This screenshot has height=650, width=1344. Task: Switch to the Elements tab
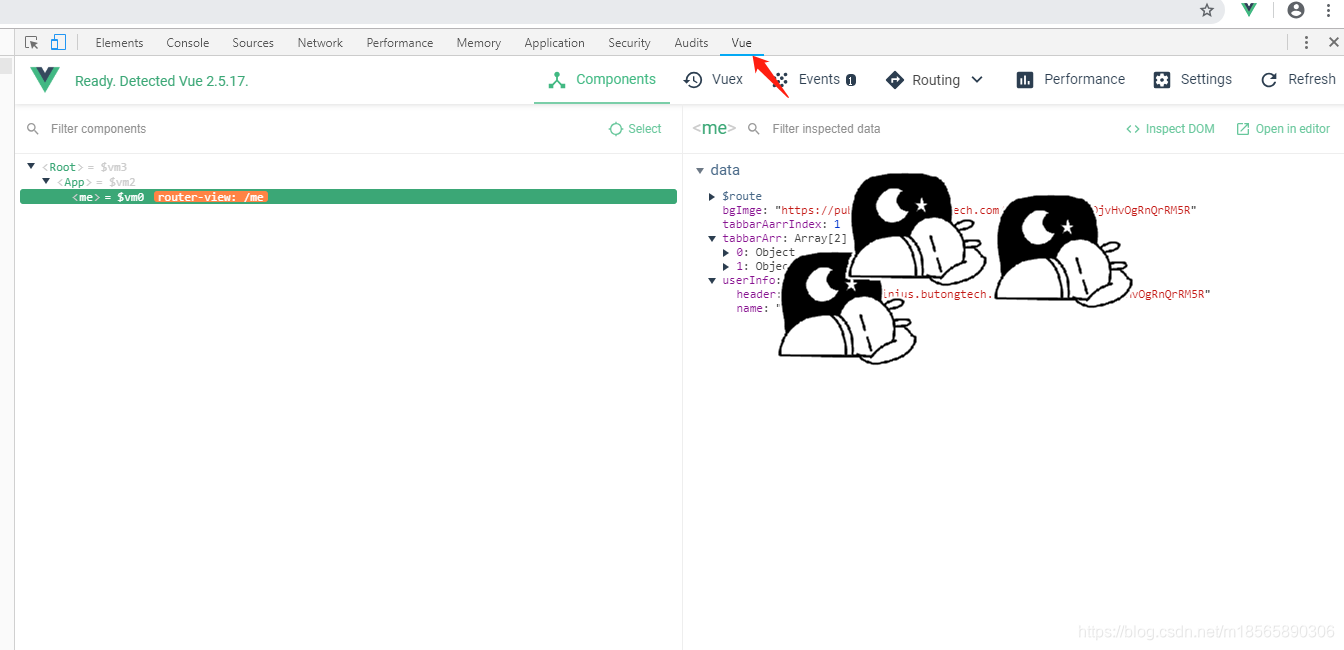[x=119, y=43]
